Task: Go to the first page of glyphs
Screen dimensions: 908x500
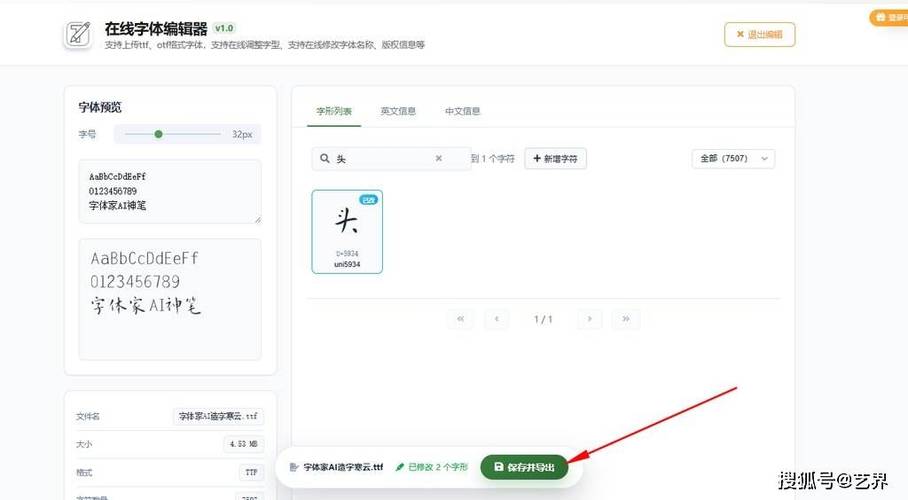Action: click(460, 319)
